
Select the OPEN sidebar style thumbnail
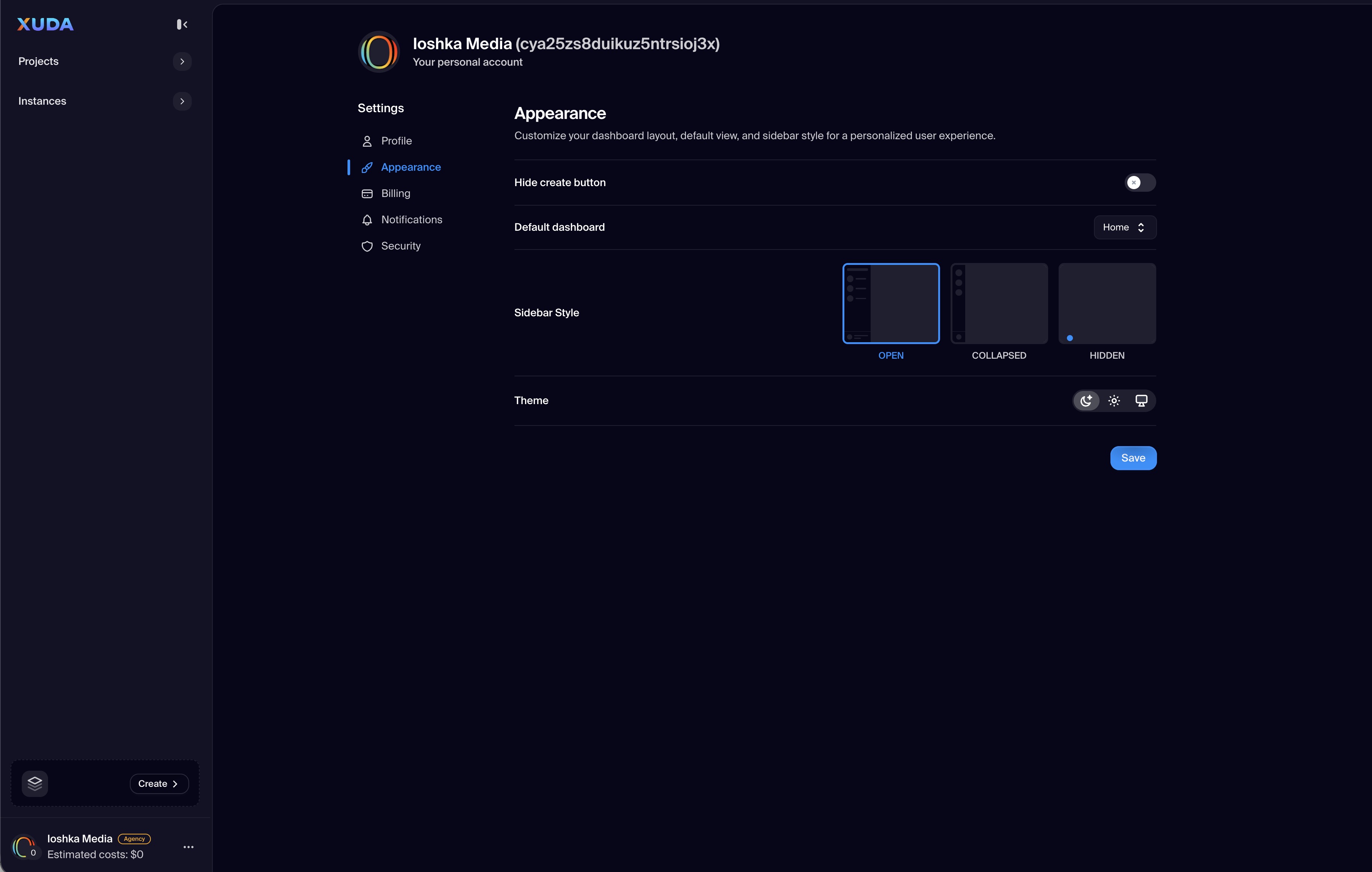[891, 304]
